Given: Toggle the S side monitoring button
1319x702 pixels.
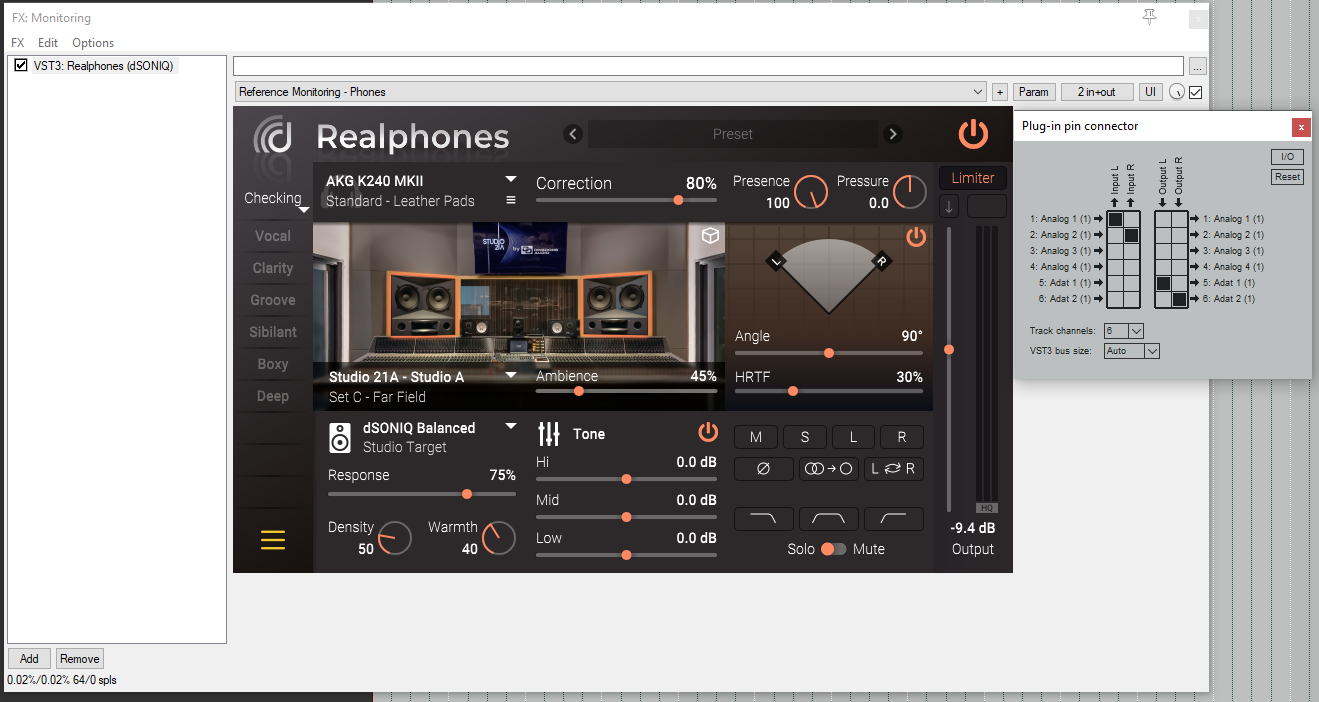Looking at the screenshot, I should (805, 437).
